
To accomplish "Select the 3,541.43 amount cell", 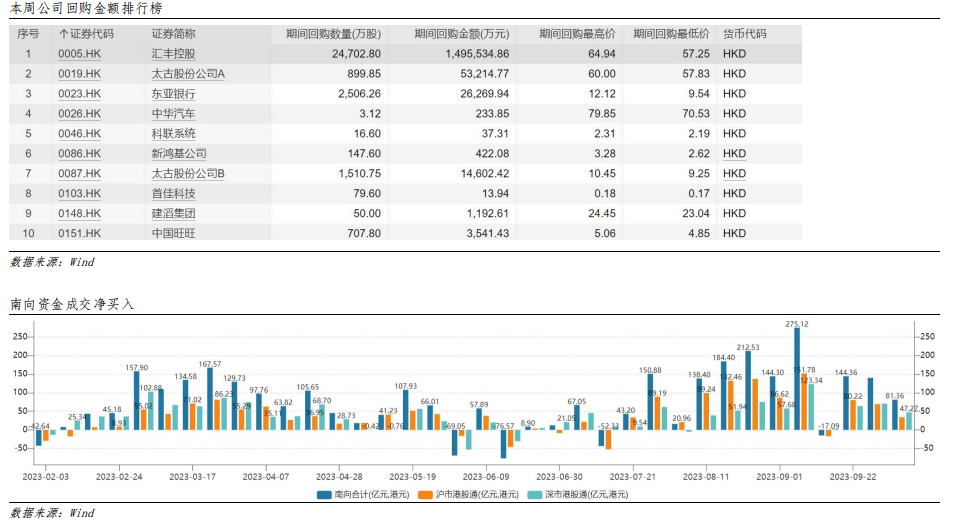I will [x=488, y=233].
